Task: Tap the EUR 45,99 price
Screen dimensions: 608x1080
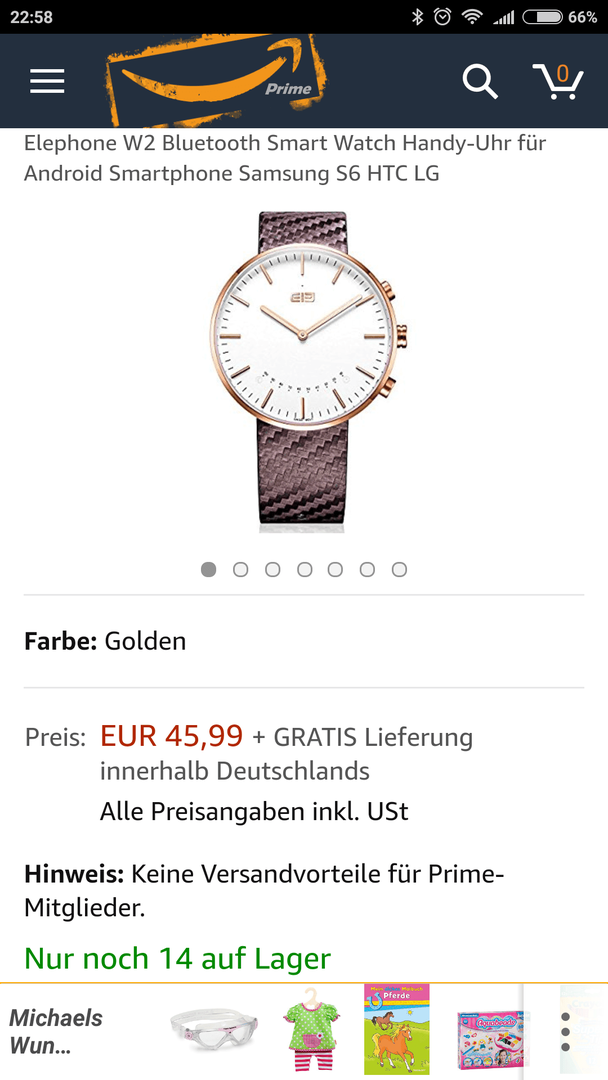Action: pyautogui.click(x=171, y=736)
